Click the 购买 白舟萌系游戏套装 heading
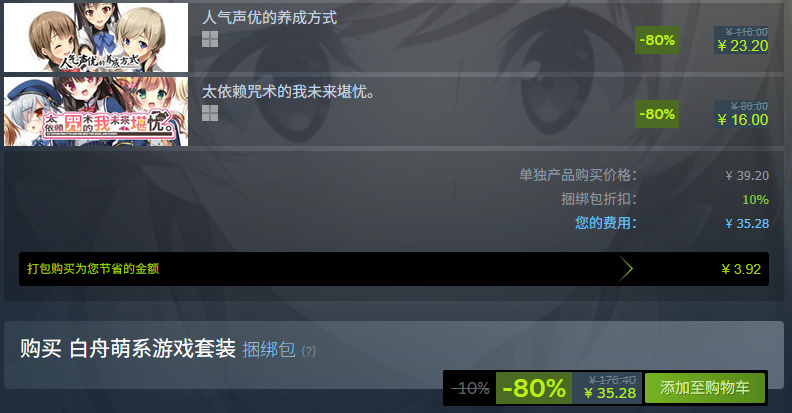Screen dimensions: 792x413 coord(128,349)
